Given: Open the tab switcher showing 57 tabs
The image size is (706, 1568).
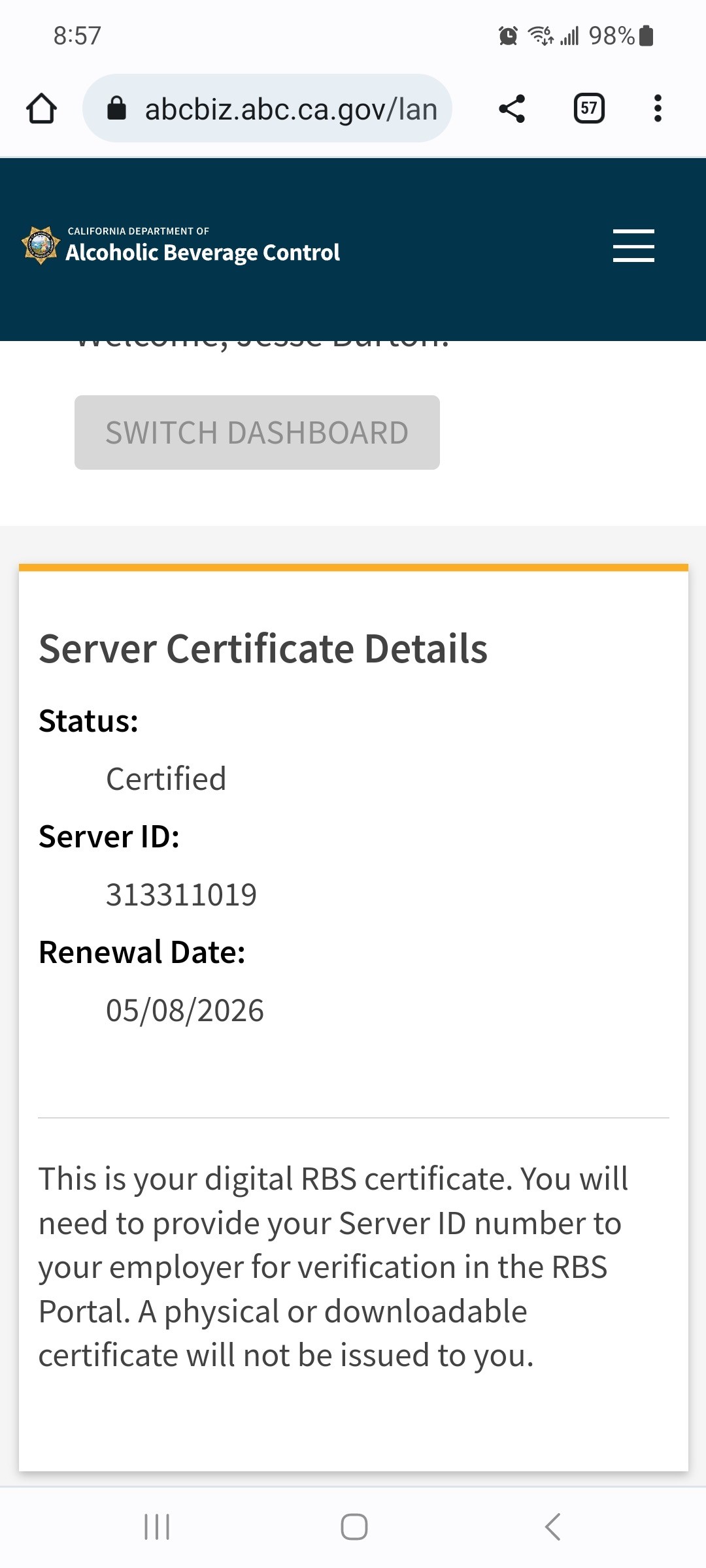Looking at the screenshot, I should click(588, 108).
